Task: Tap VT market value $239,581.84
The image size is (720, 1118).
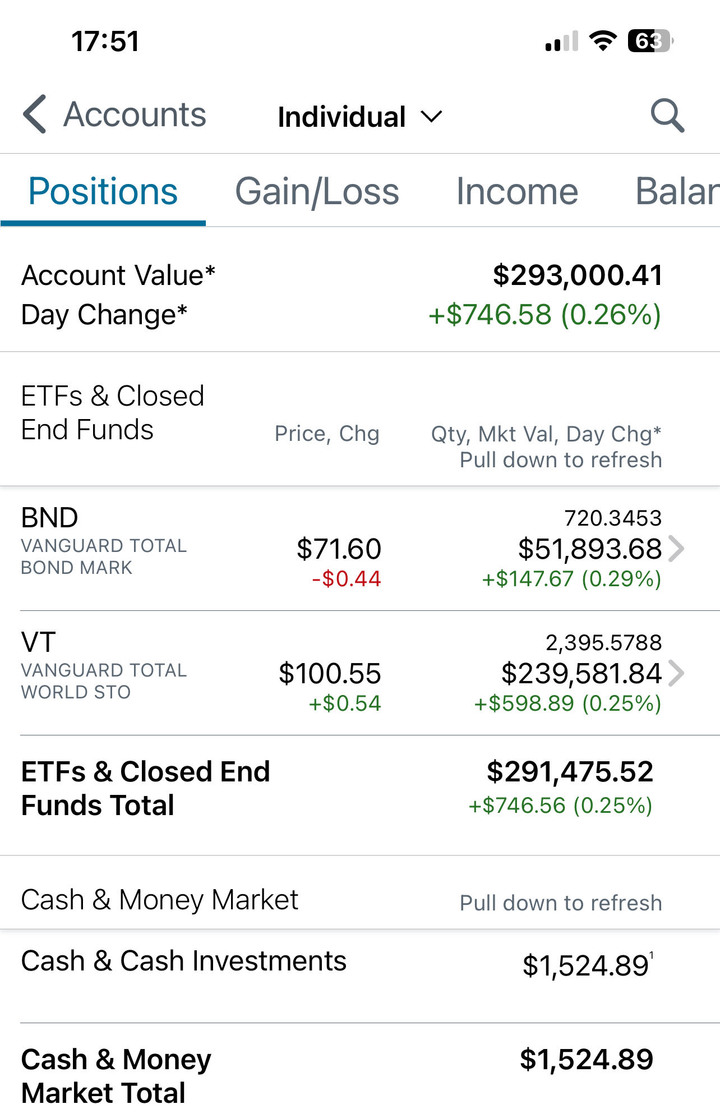Action: pyautogui.click(x=581, y=674)
